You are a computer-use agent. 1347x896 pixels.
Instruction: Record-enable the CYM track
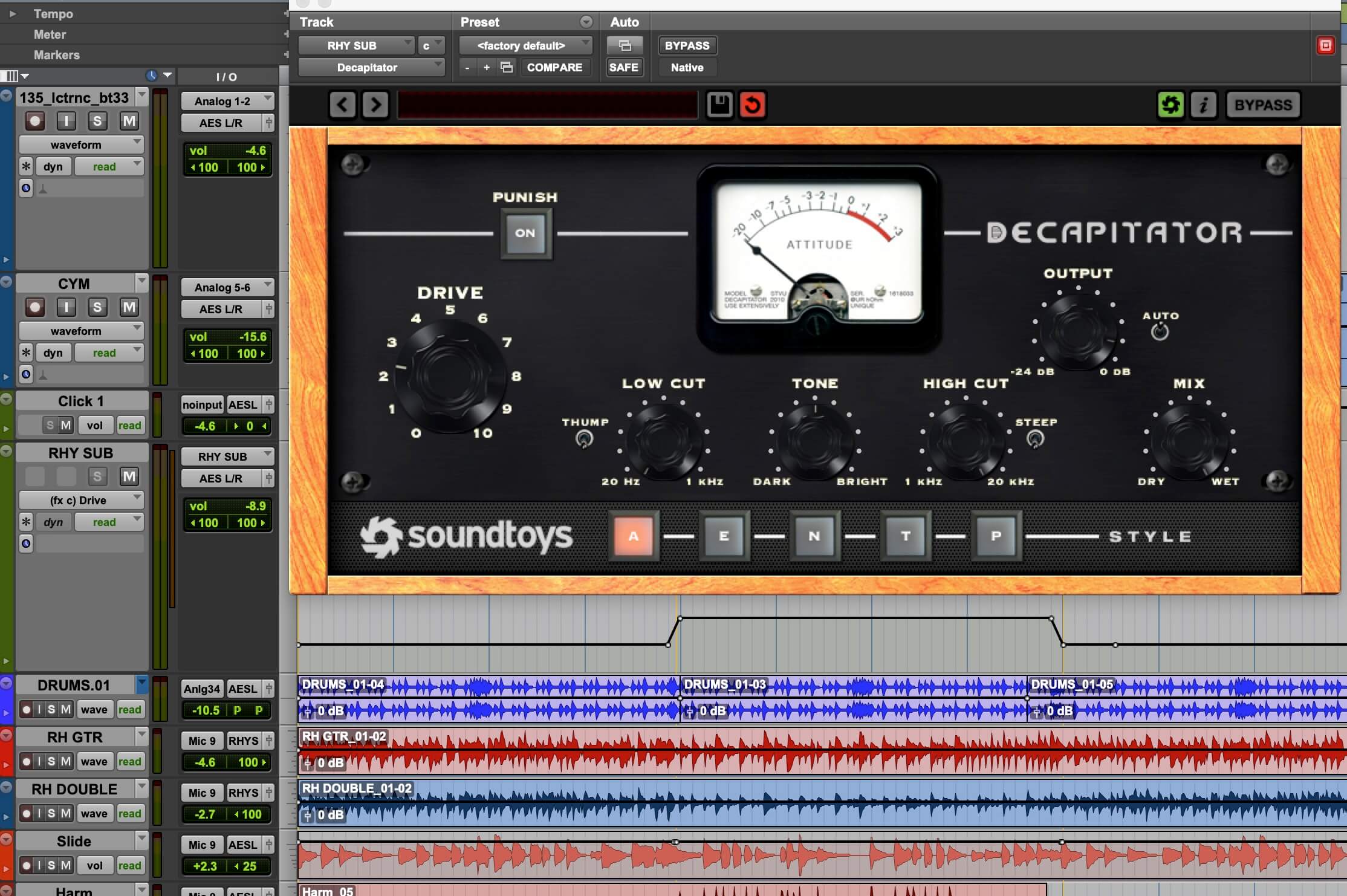point(35,307)
